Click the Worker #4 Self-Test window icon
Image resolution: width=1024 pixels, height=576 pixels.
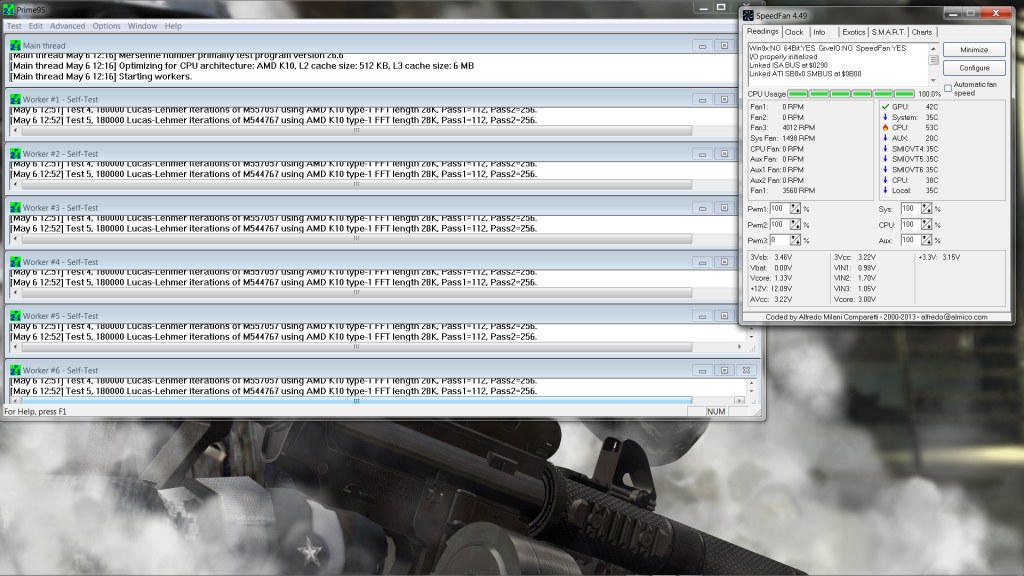tap(14, 262)
